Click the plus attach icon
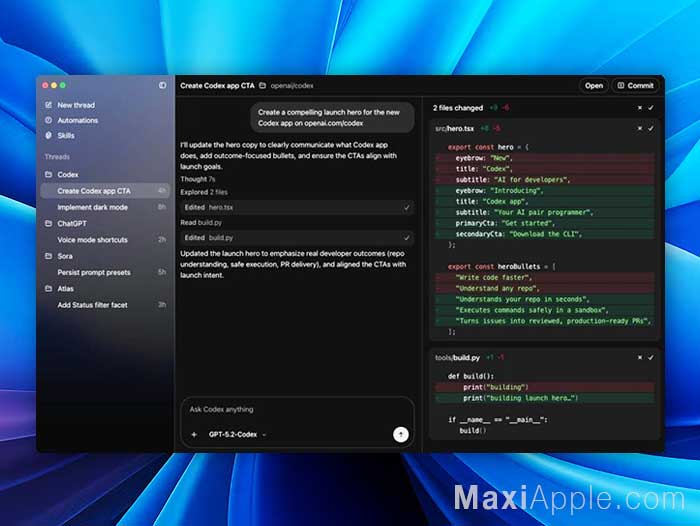 pos(194,434)
